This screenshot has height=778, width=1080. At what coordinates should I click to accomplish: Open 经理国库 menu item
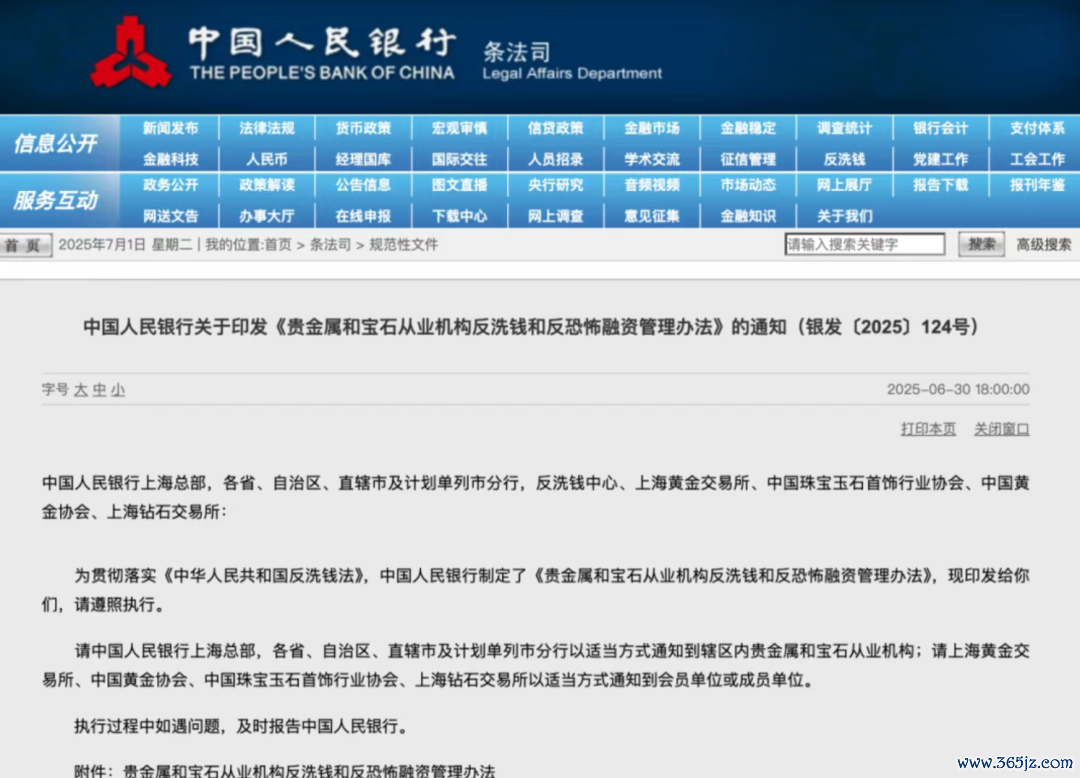pos(363,160)
